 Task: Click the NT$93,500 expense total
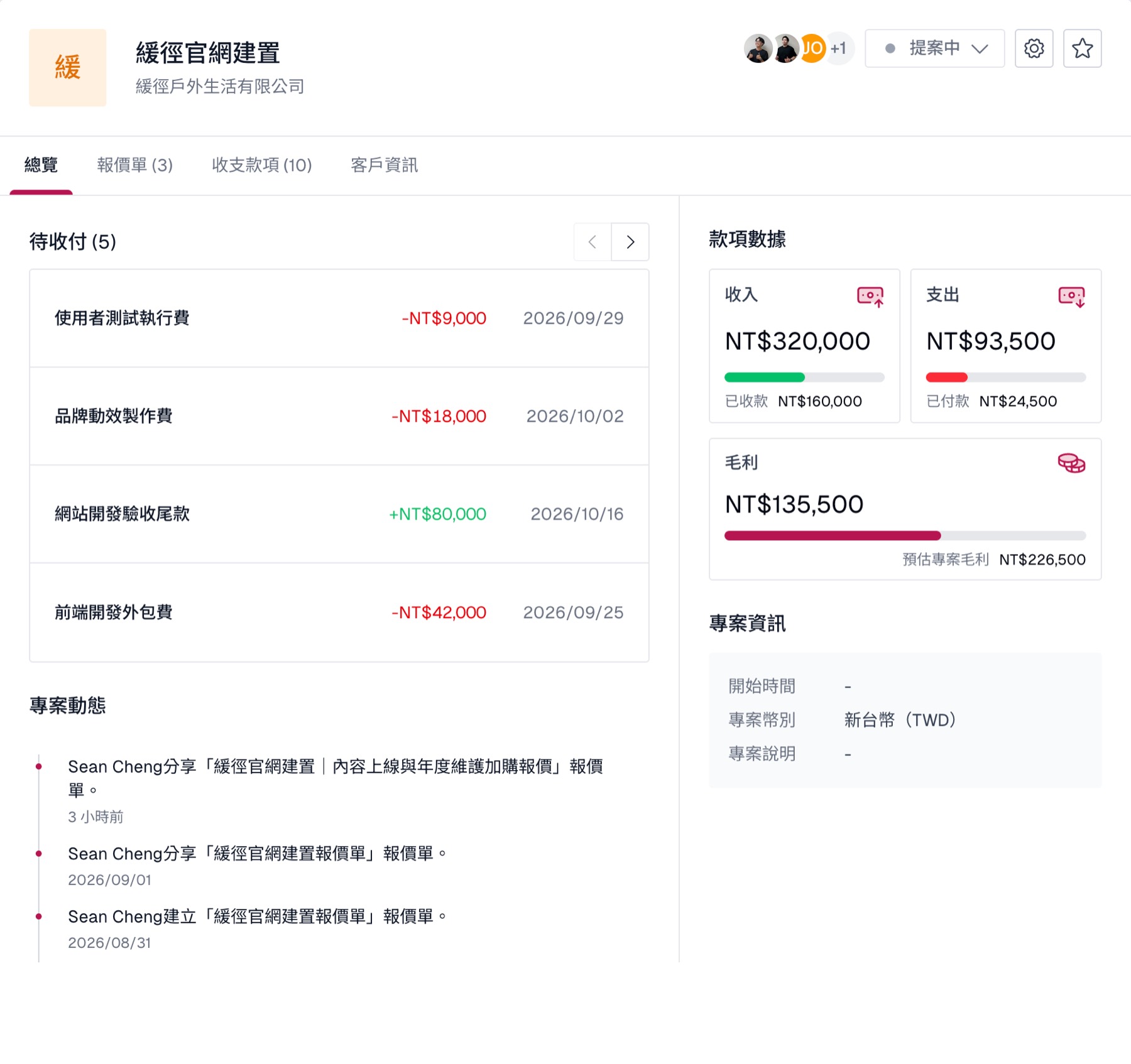(x=991, y=341)
